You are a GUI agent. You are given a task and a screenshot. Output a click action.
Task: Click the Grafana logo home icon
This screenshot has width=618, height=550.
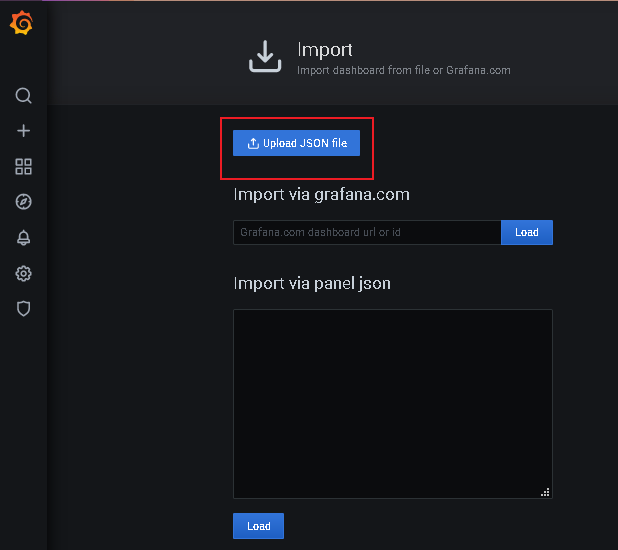(22, 23)
